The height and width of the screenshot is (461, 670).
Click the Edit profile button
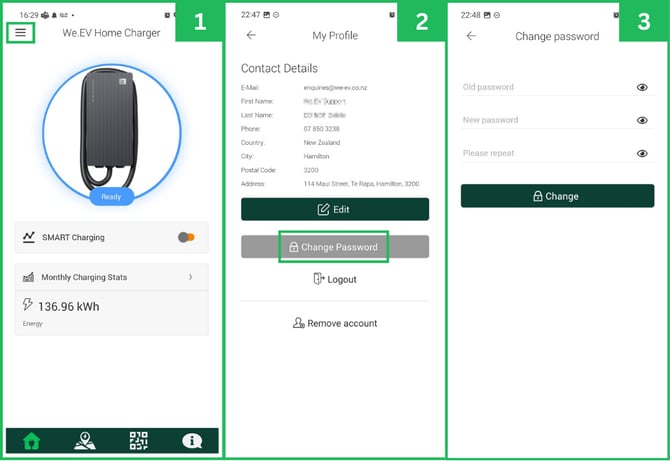335,209
